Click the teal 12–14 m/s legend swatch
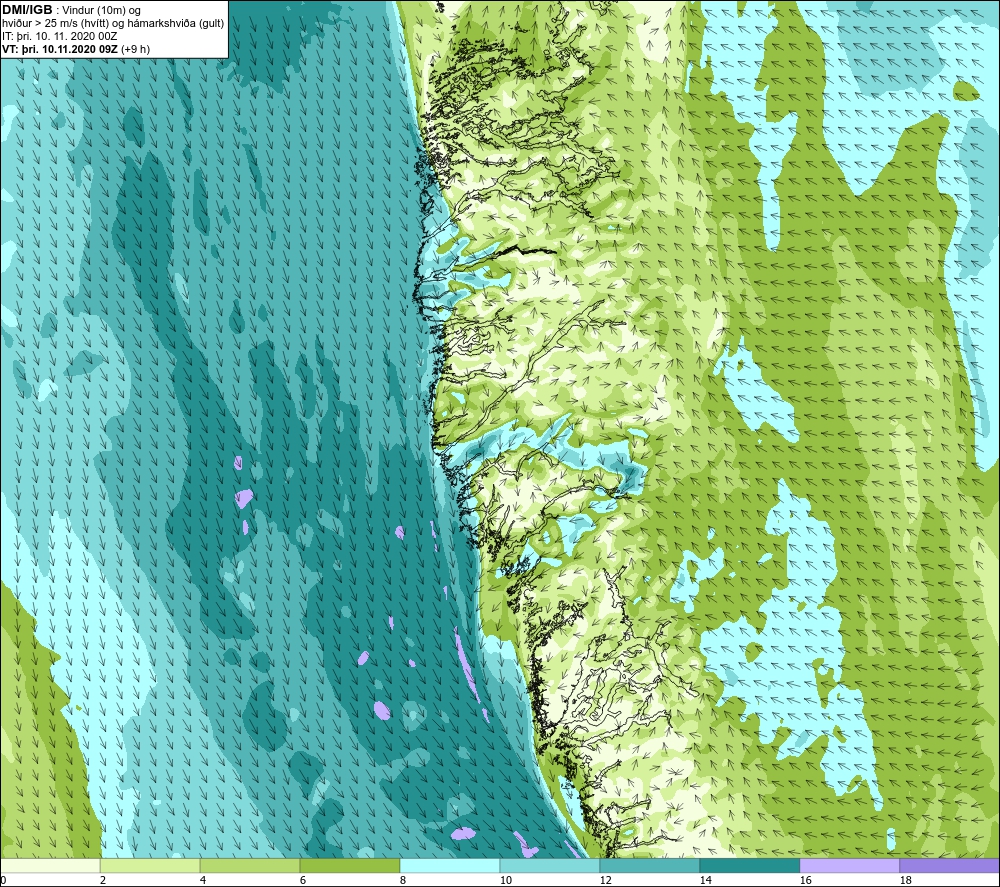This screenshot has height=887, width=1000. point(649,865)
